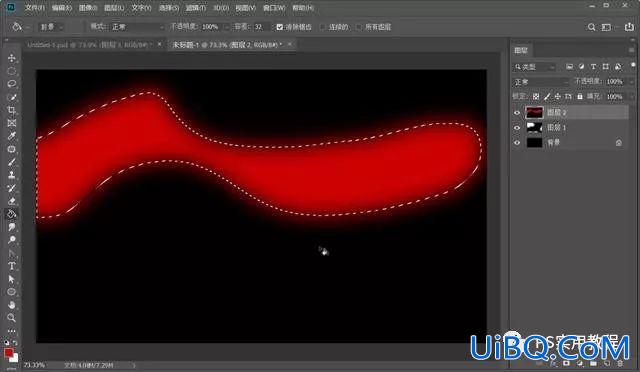Click the red foreground color swatch
640x372 pixels.
coord(8,352)
